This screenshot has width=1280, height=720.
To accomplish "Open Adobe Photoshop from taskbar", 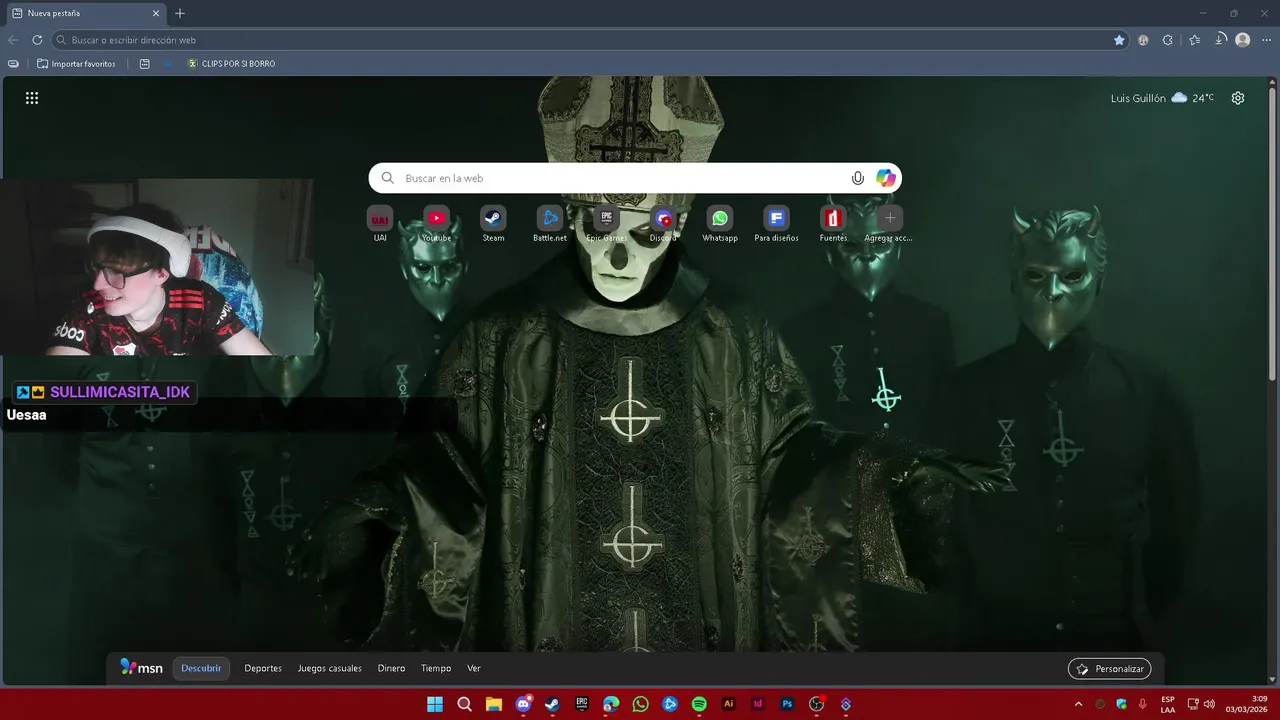I will 787,704.
